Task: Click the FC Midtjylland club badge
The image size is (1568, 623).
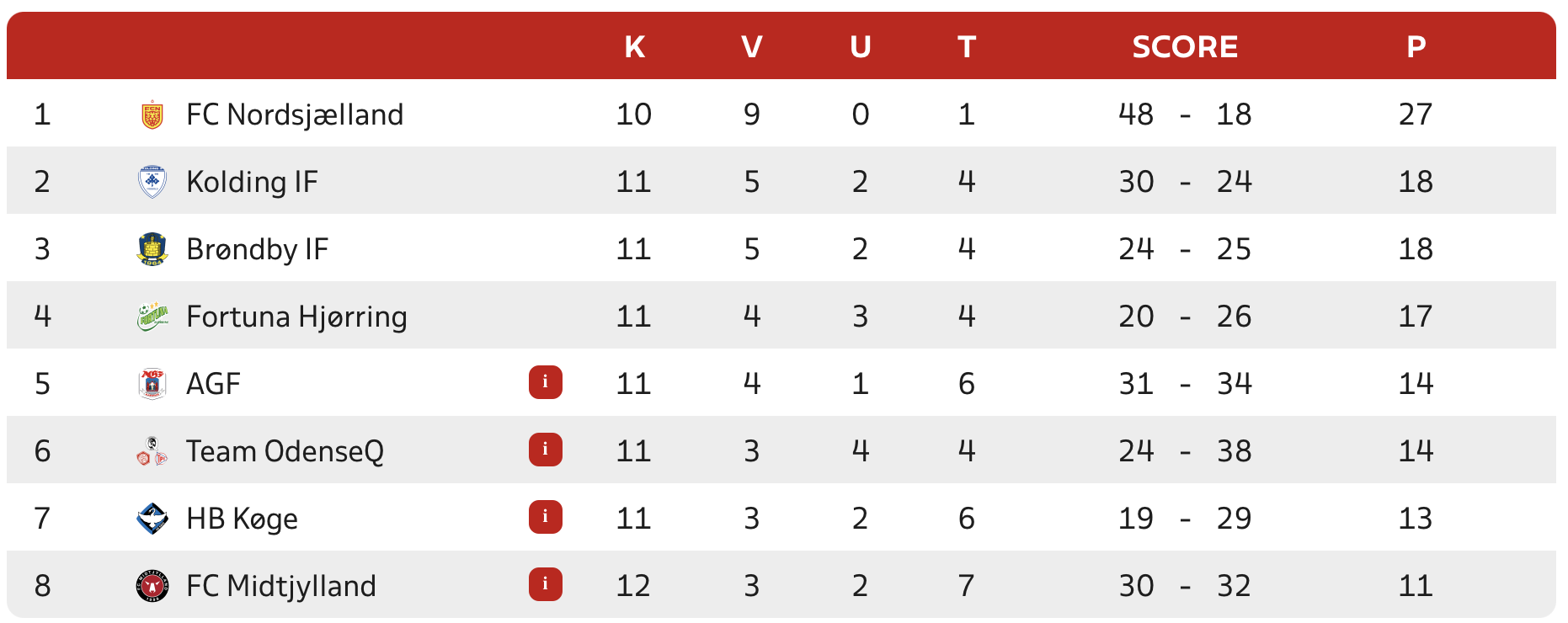Action: [x=152, y=586]
